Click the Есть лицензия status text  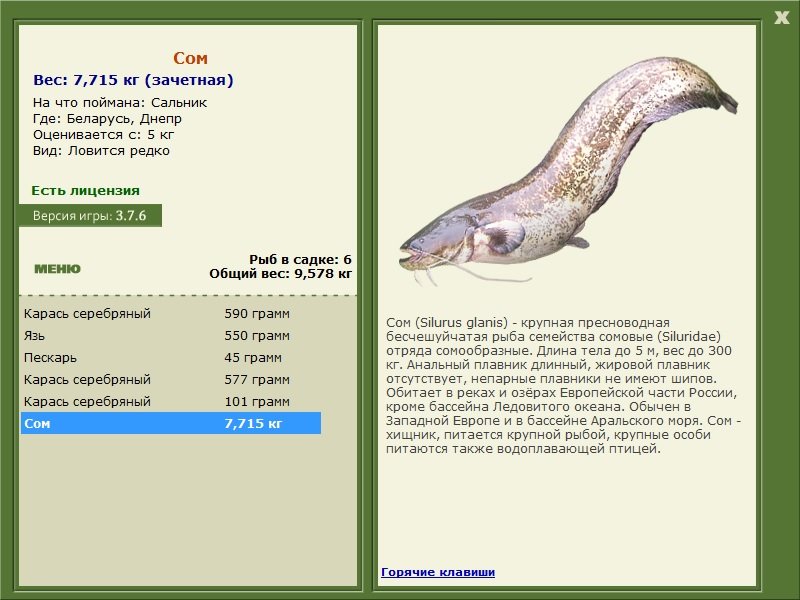click(x=85, y=191)
